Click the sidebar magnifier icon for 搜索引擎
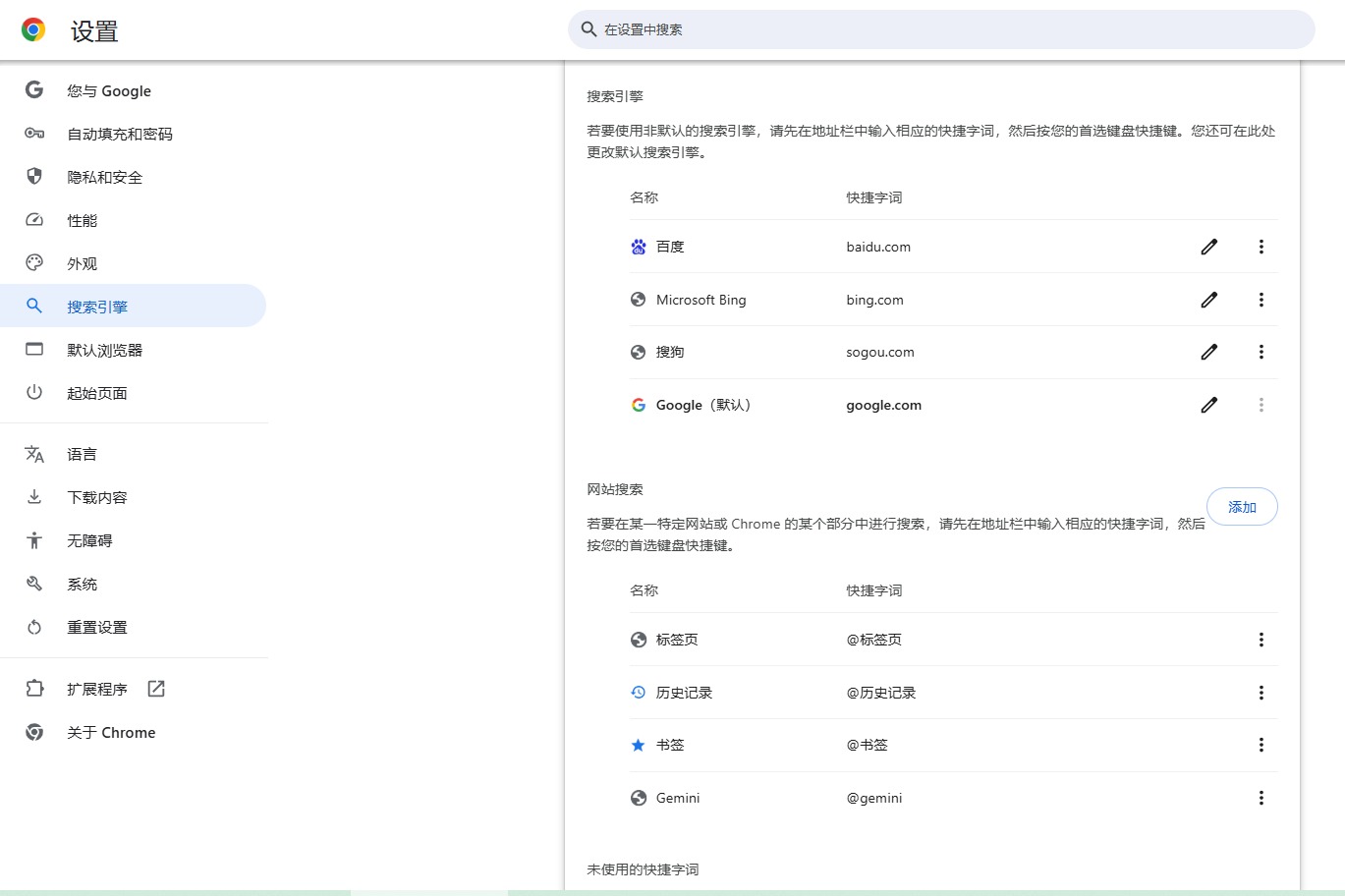The height and width of the screenshot is (896, 1345). [x=34, y=306]
